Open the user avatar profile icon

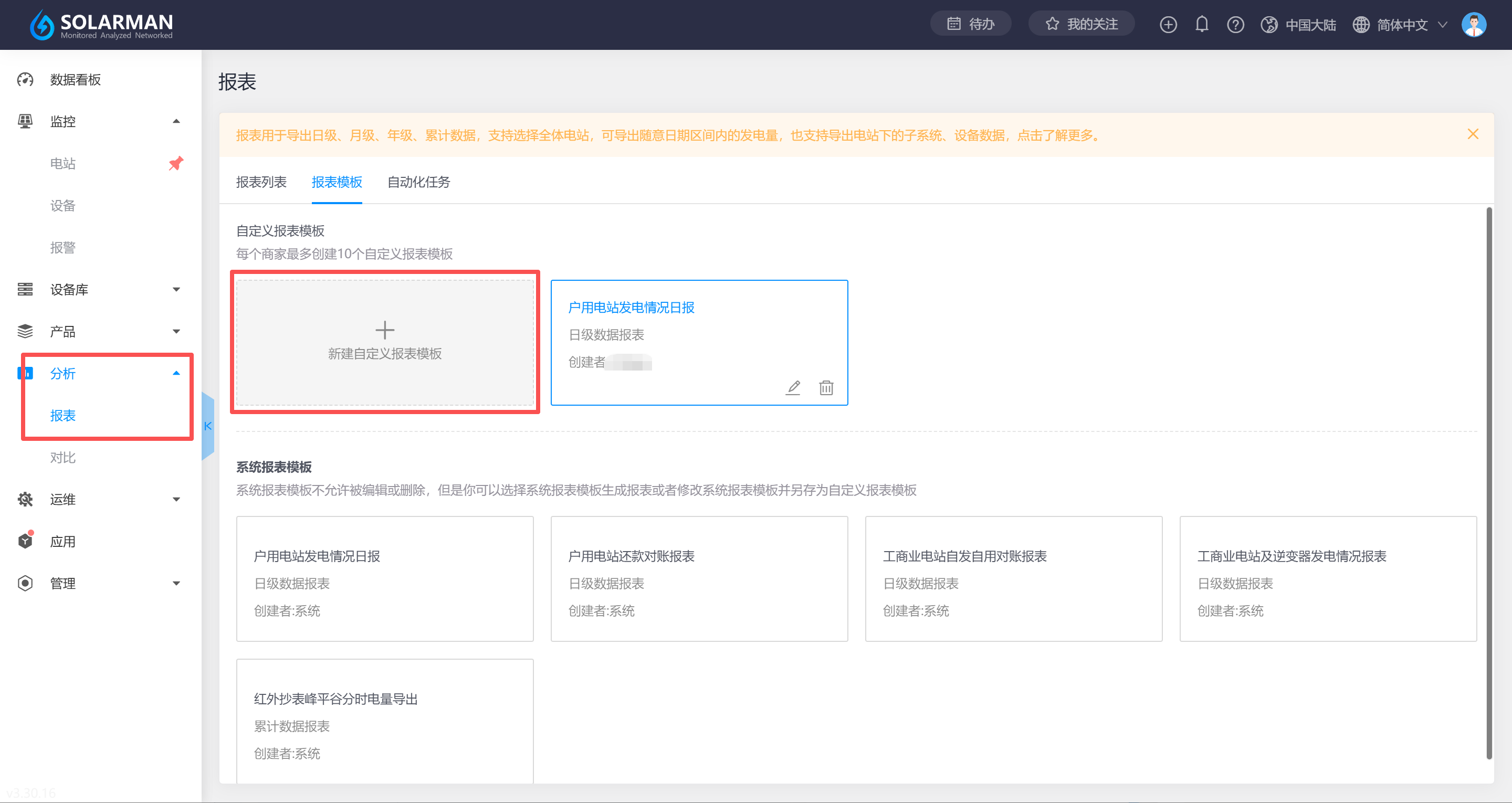[x=1473, y=25]
